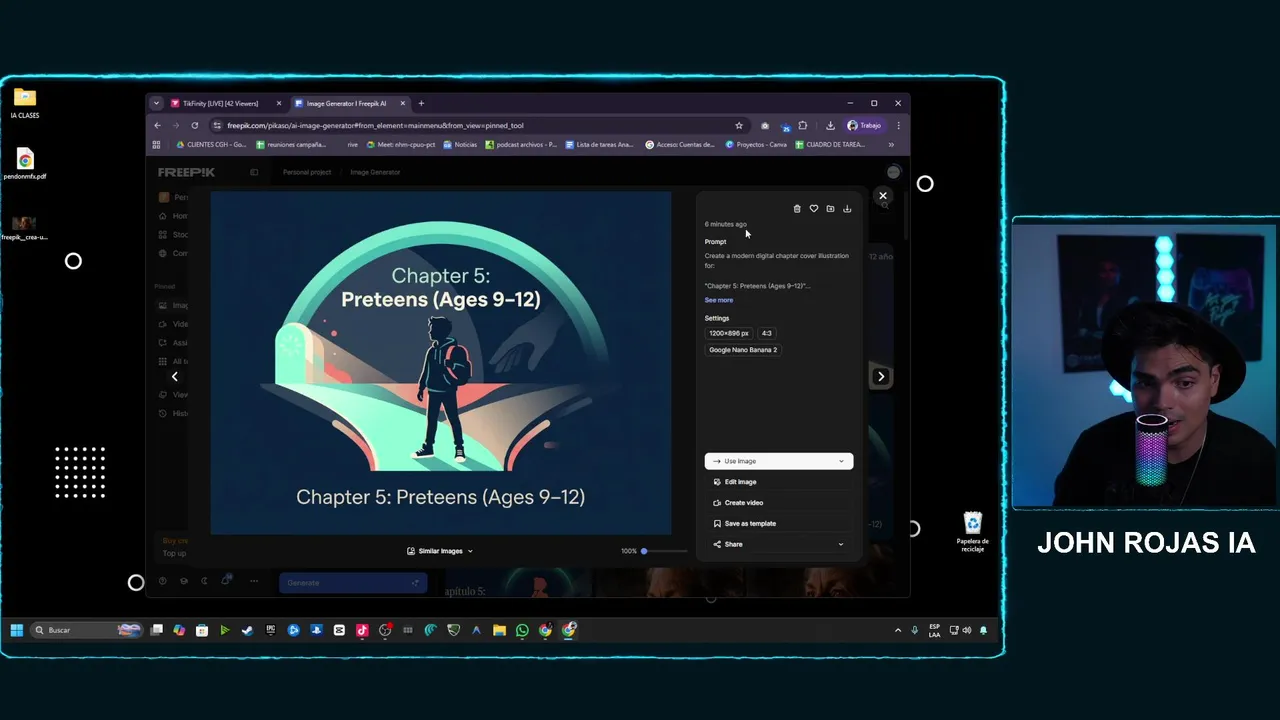
Task: Toggle the Freepik sidebar panel icon
Action: pos(254,172)
